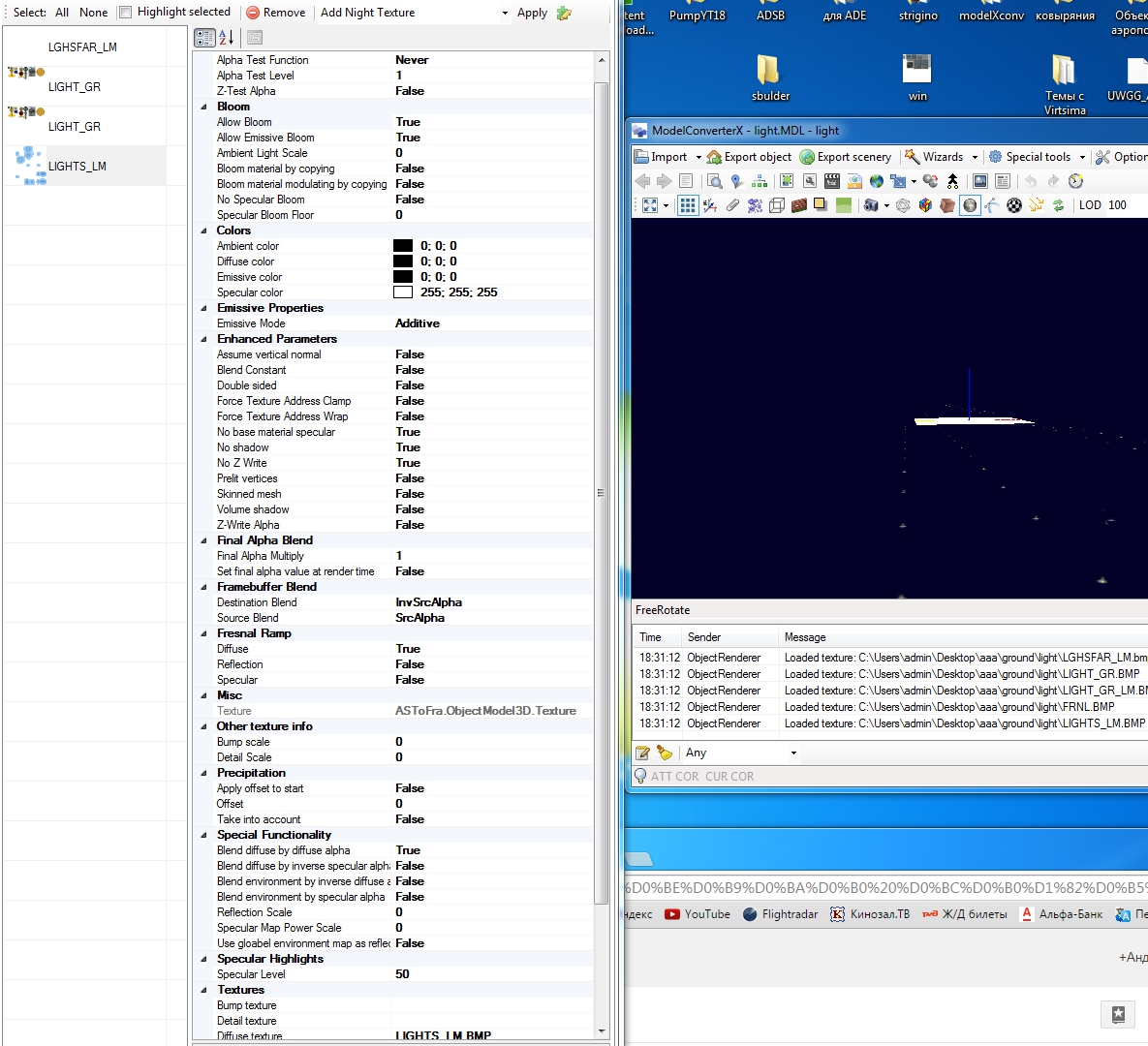Click the notepad icon beside the broom
The image size is (1148, 1046).
[x=642, y=753]
